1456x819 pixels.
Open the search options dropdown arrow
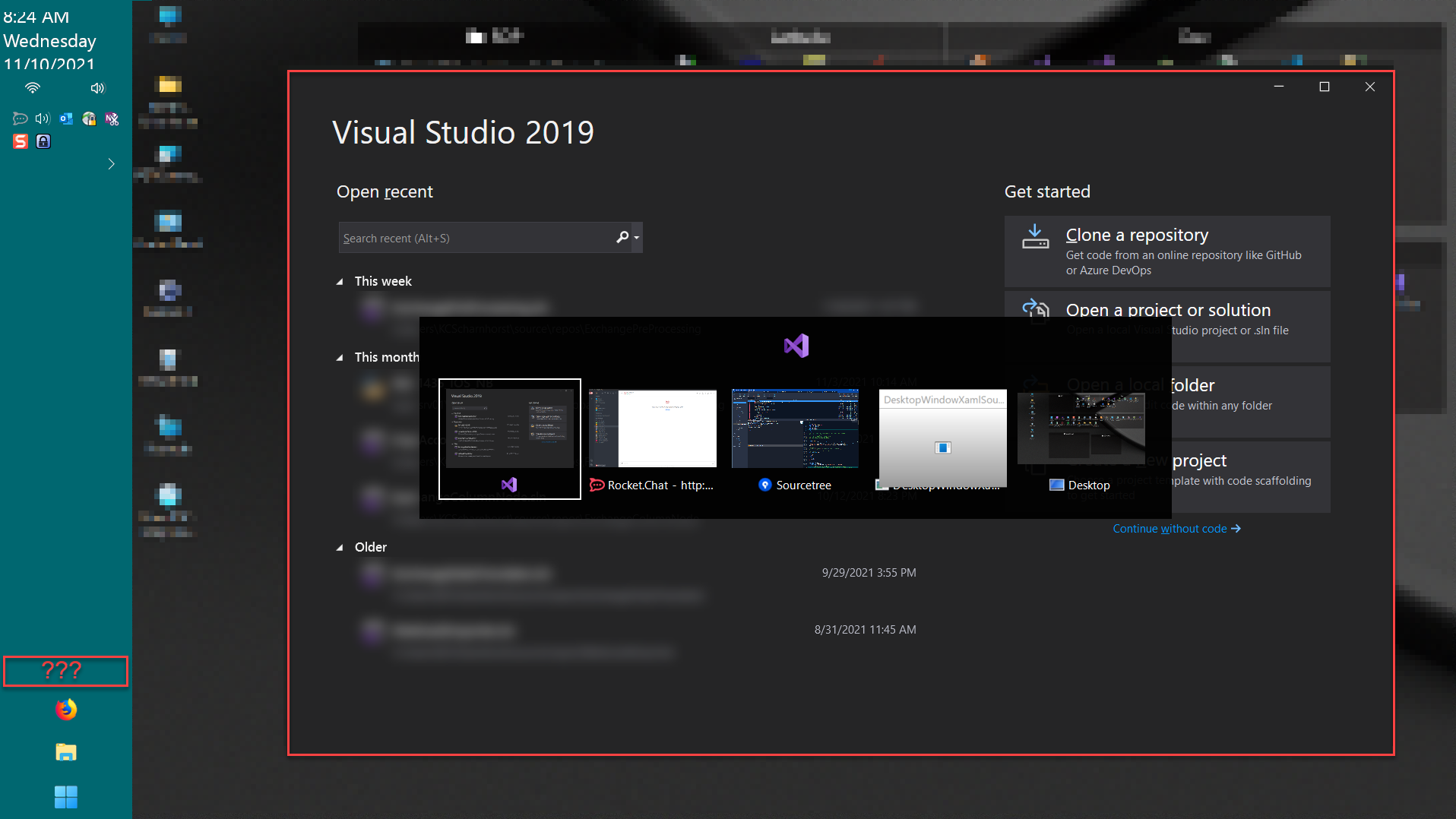(637, 238)
